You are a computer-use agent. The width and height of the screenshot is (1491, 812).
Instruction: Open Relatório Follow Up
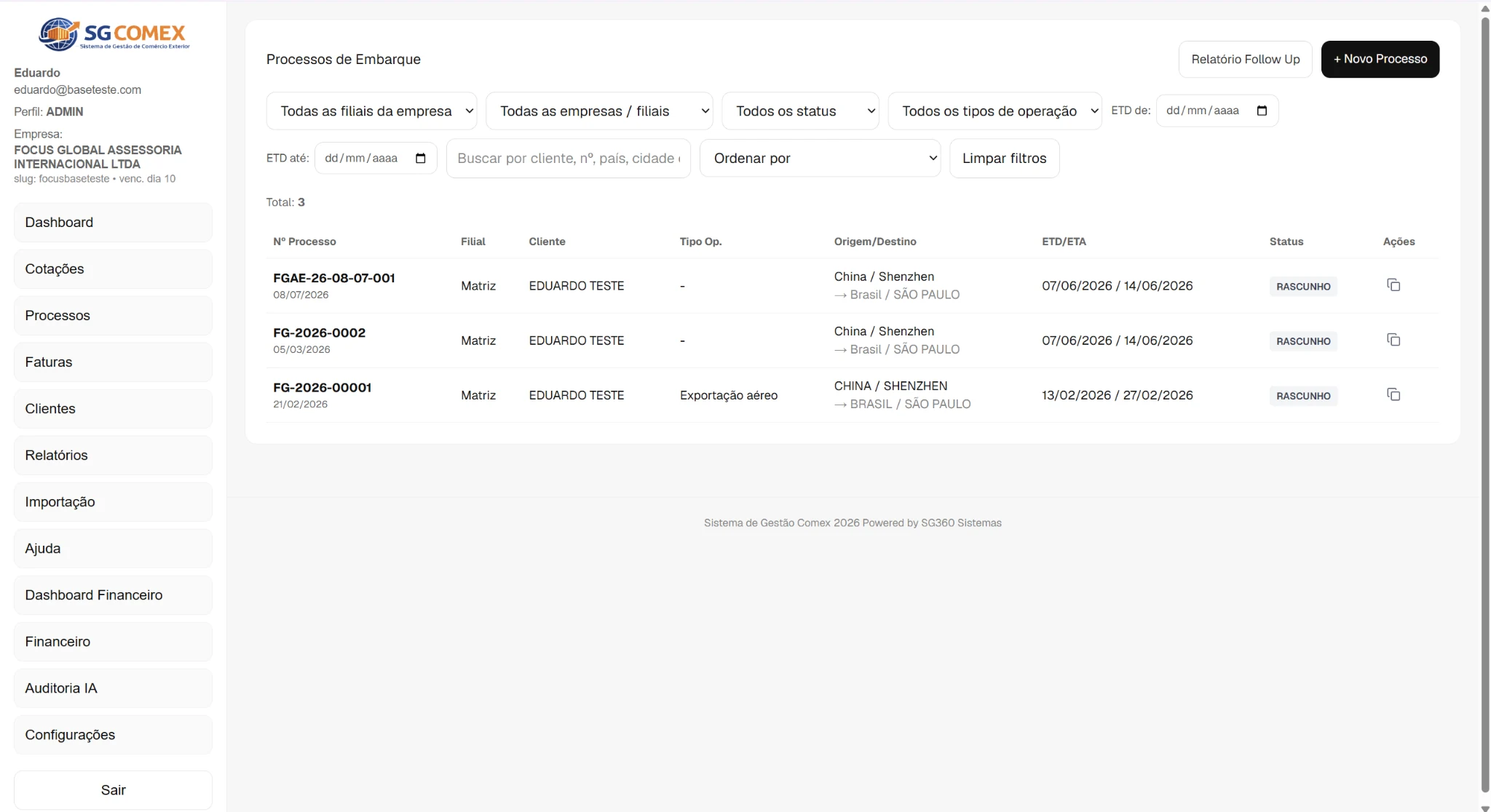pyautogui.click(x=1245, y=59)
